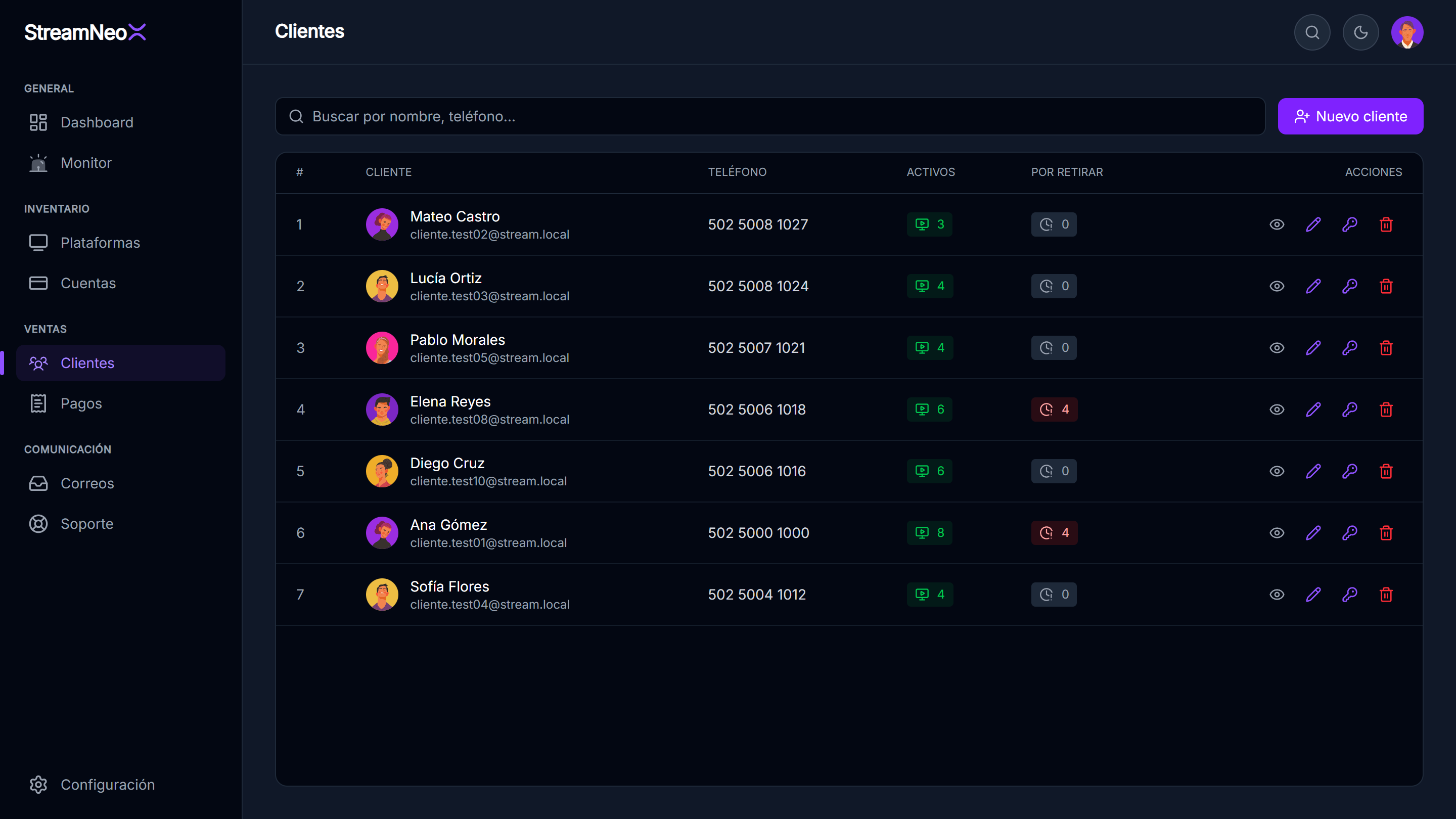Open the header search icon button
Viewport: 1456px width, 819px height.
pyautogui.click(x=1312, y=32)
